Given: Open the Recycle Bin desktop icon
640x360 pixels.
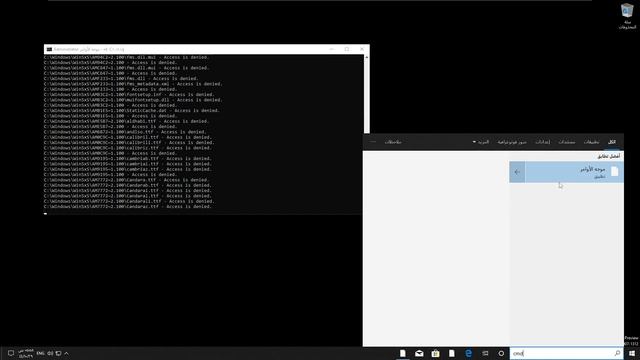Looking at the screenshot, I should pos(627,16).
